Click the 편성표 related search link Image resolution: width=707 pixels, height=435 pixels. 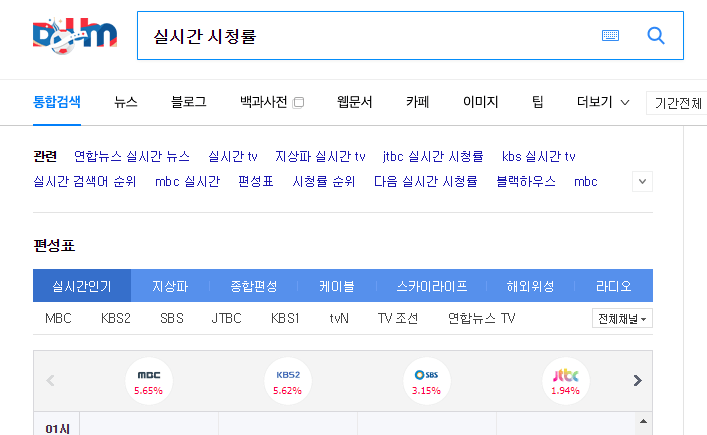[x=256, y=182]
